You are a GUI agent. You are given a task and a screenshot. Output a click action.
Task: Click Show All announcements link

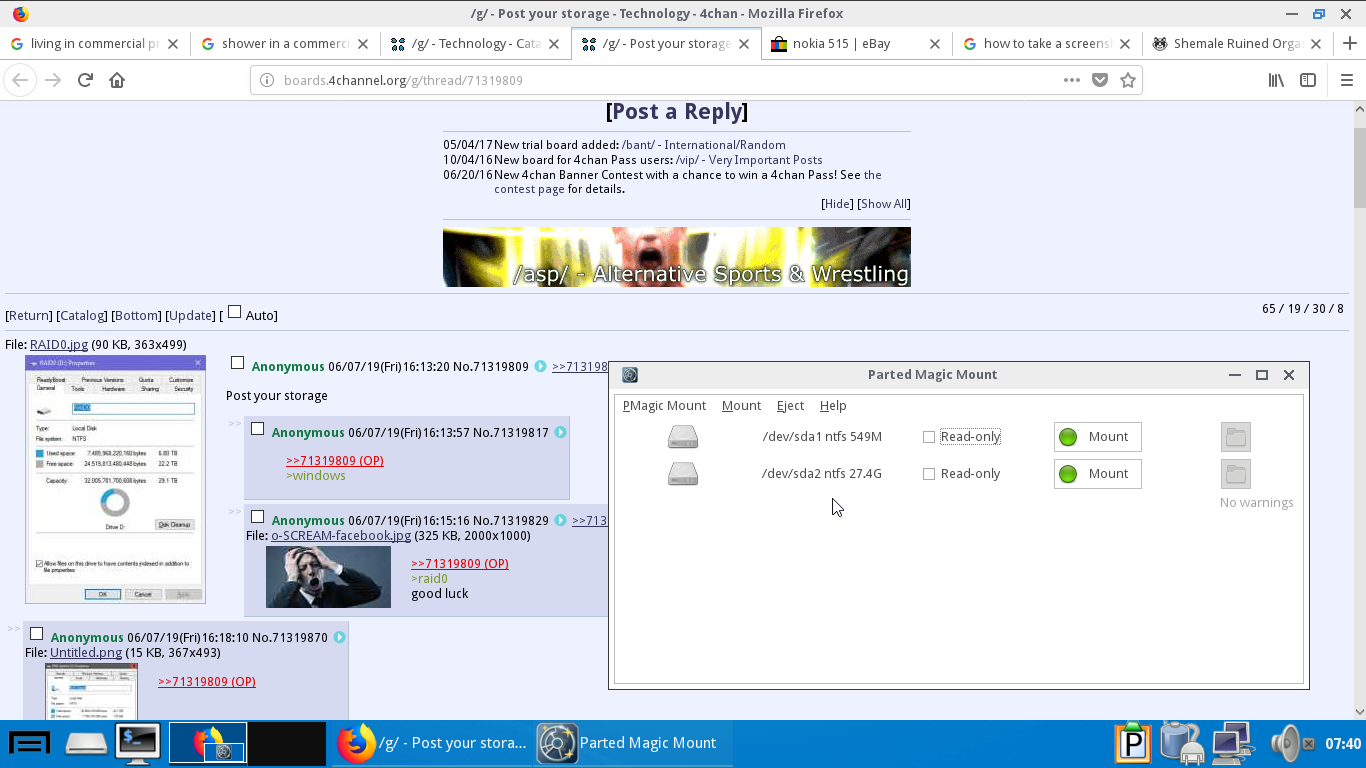883,204
